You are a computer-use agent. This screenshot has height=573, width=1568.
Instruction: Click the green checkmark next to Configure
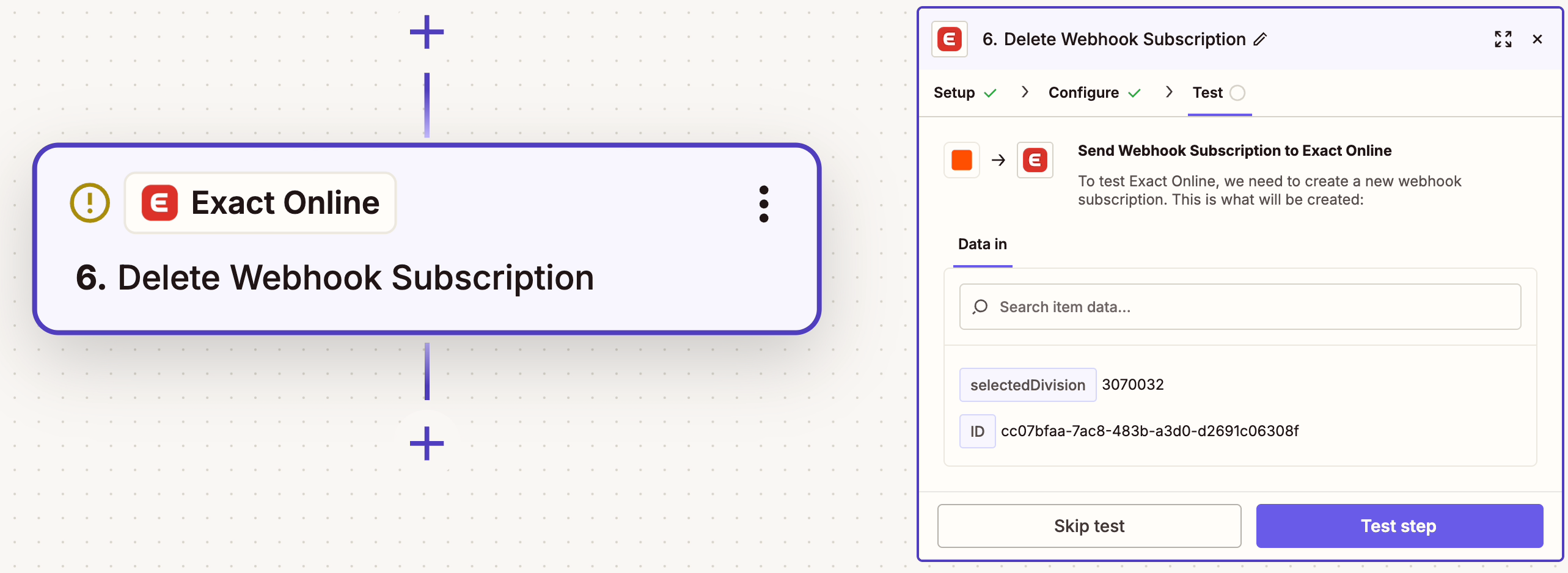click(x=1134, y=93)
